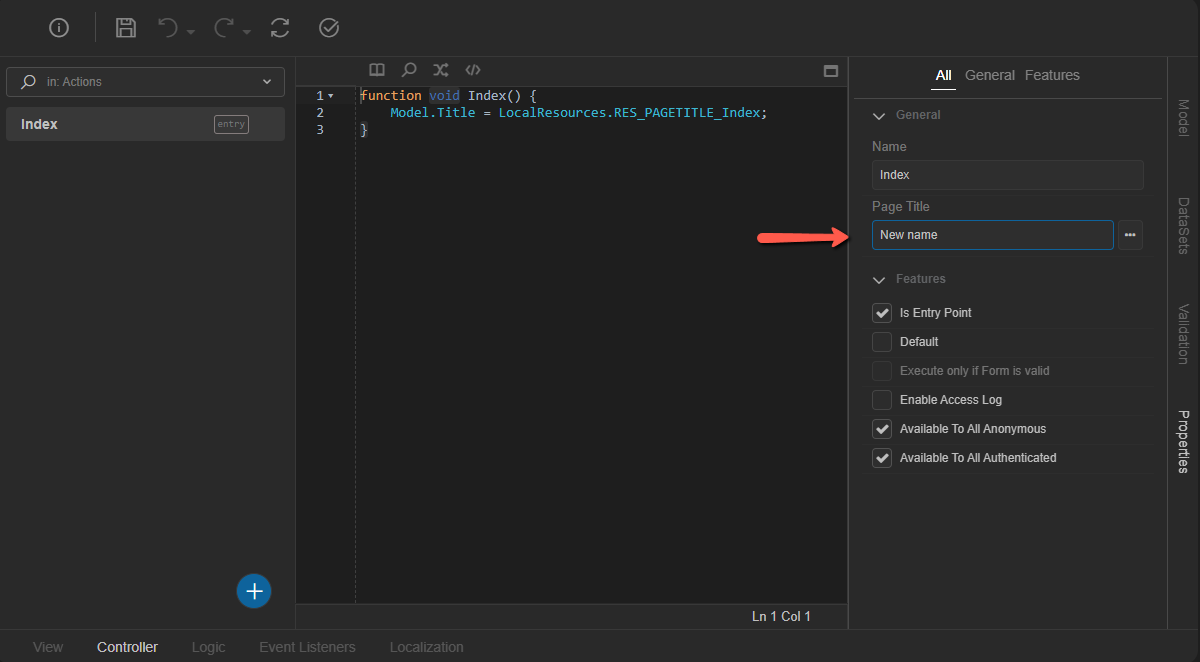Toggle the Enable Access Log checkbox
The image size is (1200, 662).
click(x=882, y=400)
